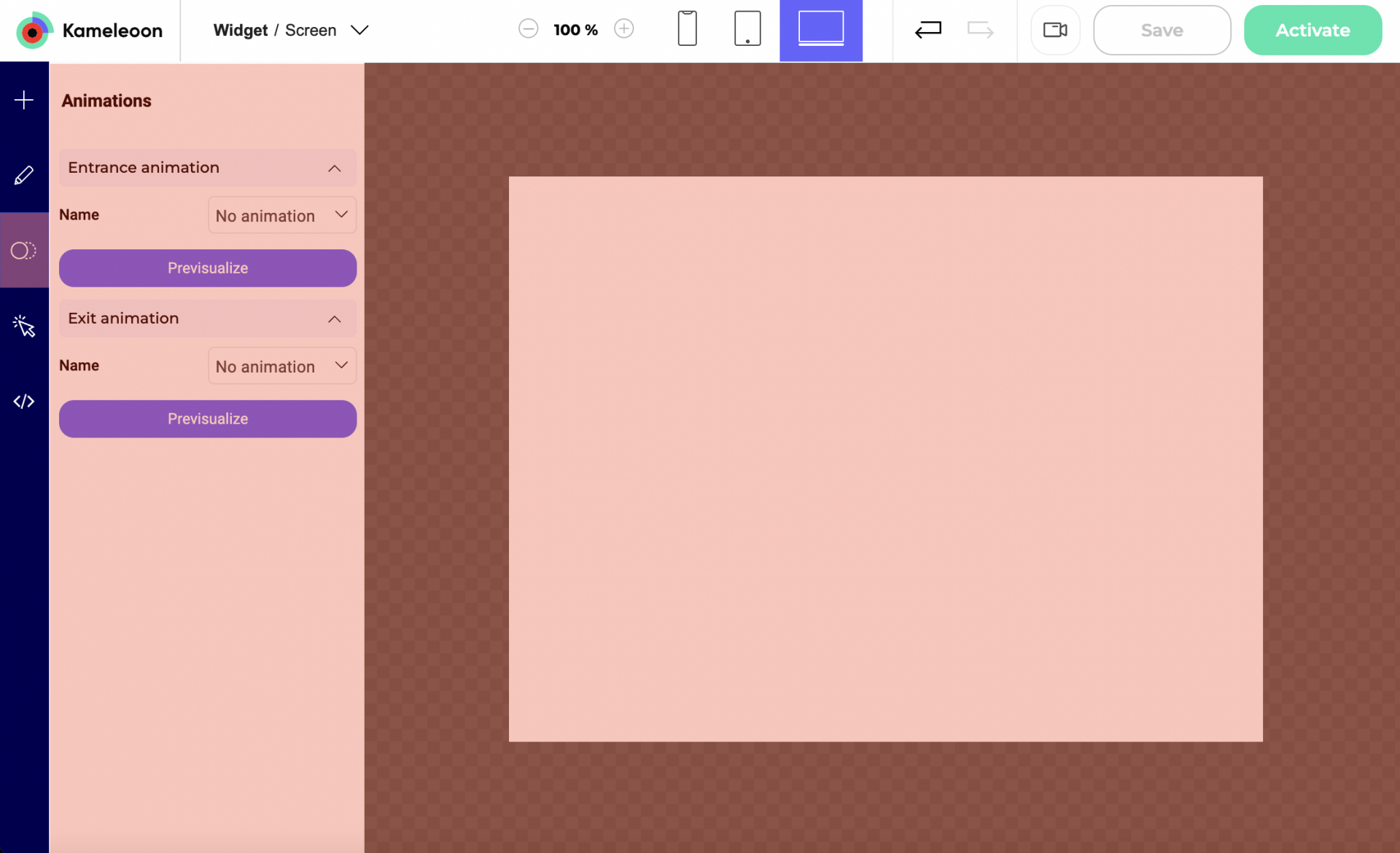
Task: Open the code editor icon
Action: pyautogui.click(x=24, y=402)
